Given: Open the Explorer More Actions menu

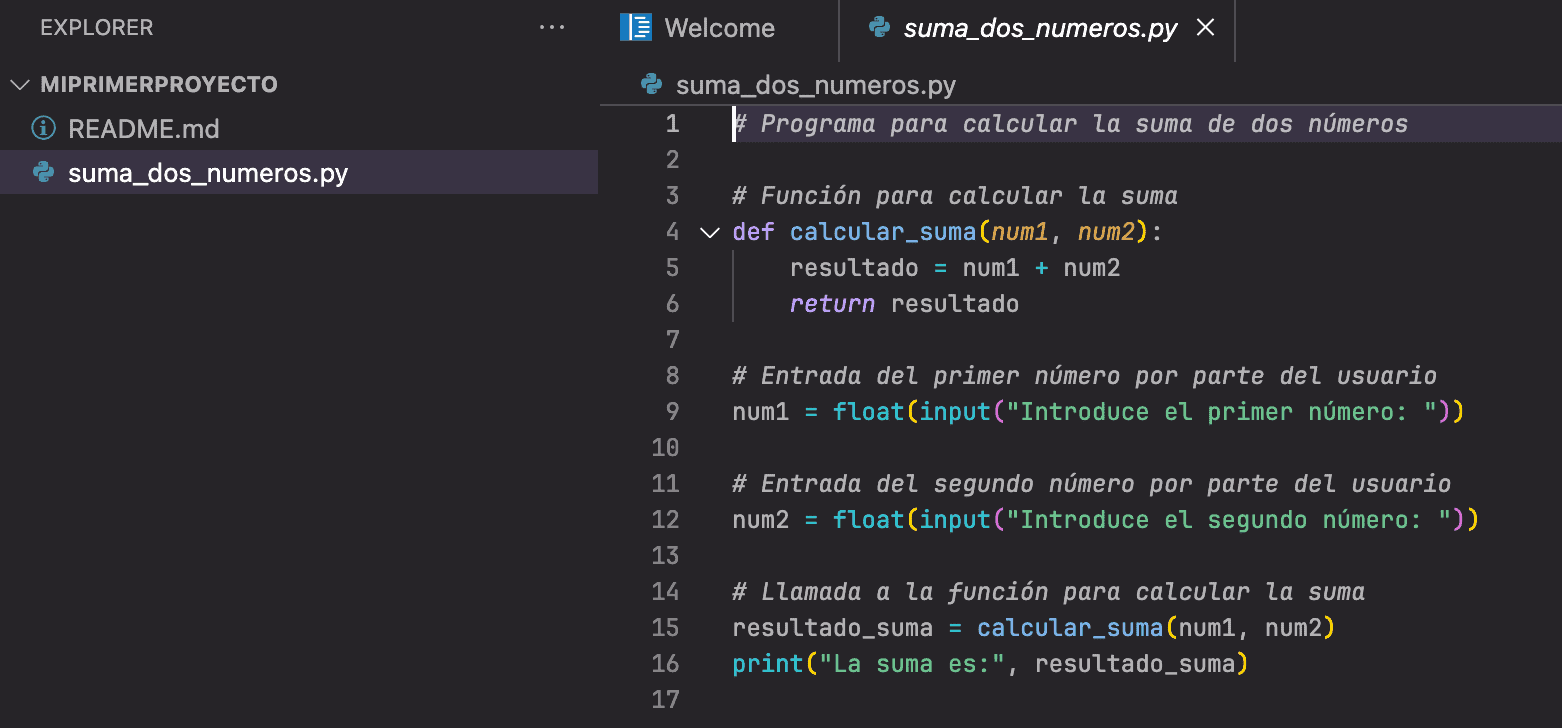Looking at the screenshot, I should pos(552,27).
